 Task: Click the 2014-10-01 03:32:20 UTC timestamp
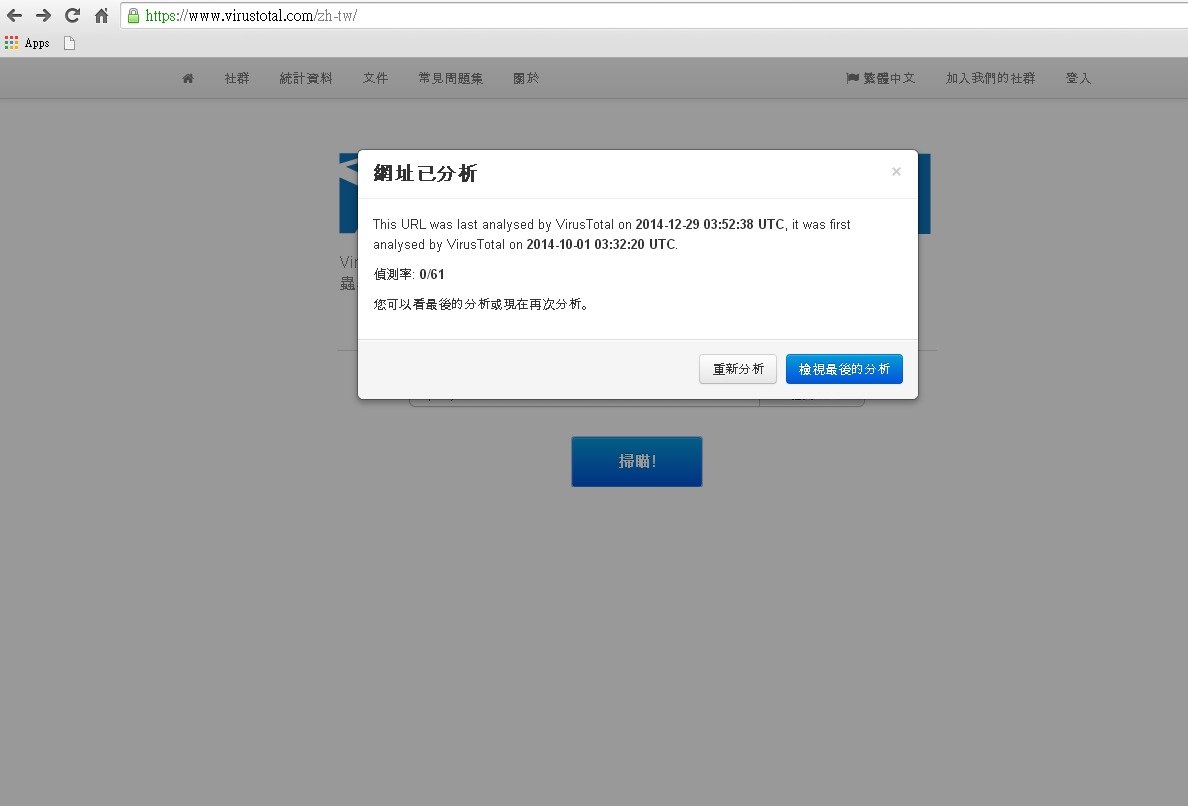coord(601,244)
